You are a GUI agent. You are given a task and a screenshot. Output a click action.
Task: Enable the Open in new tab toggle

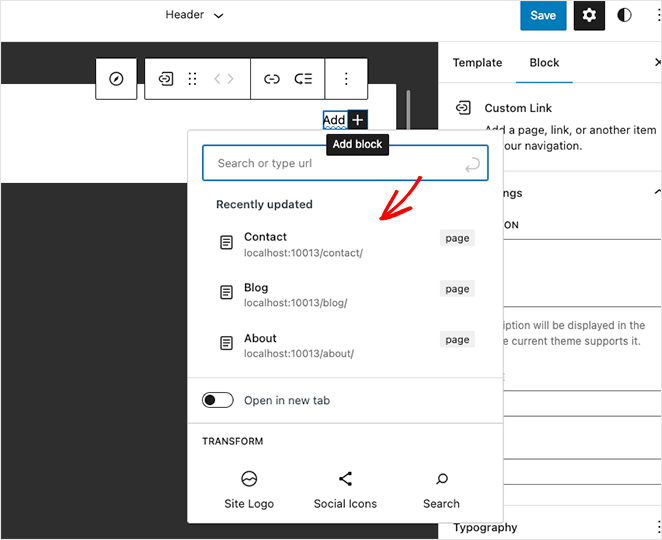pyautogui.click(x=217, y=400)
